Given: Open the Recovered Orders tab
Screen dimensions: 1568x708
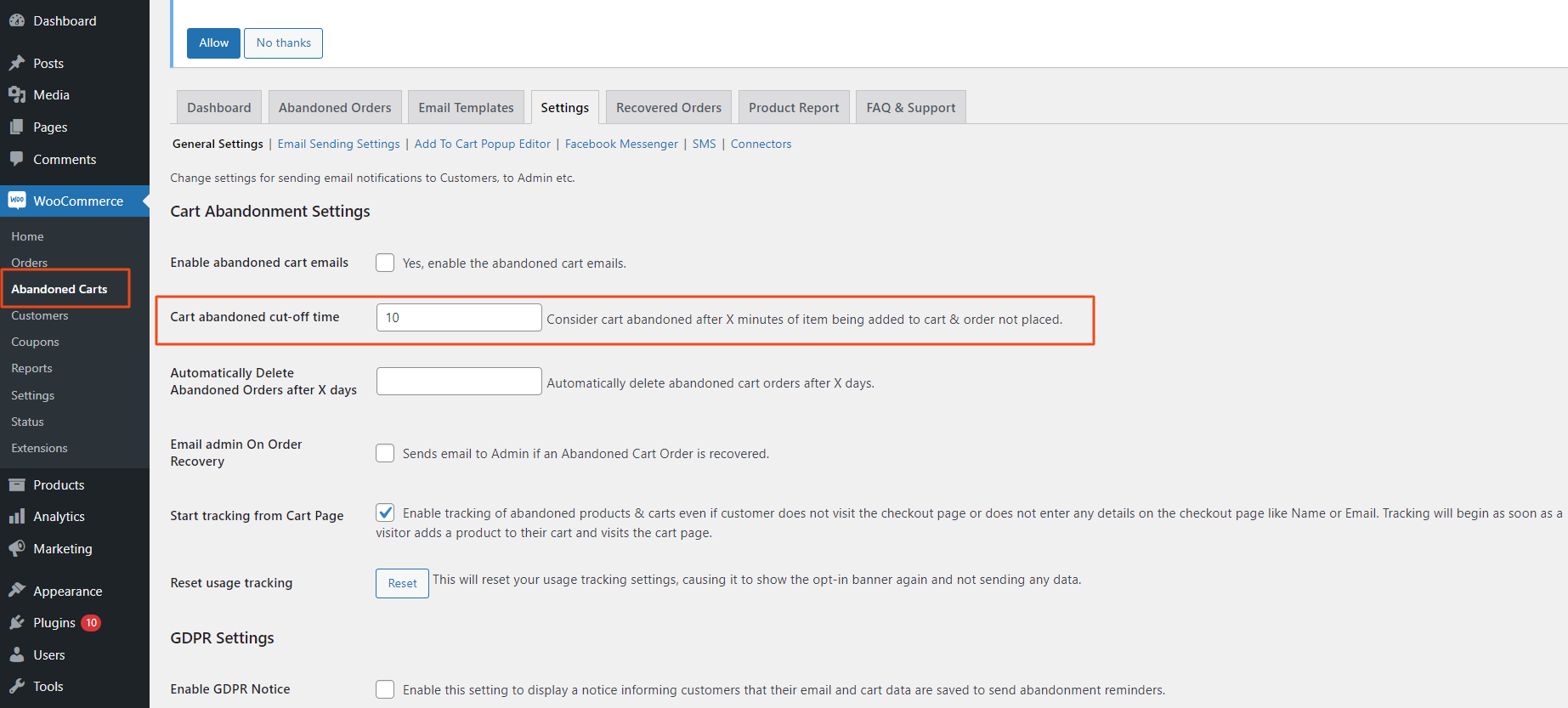Looking at the screenshot, I should [669, 107].
